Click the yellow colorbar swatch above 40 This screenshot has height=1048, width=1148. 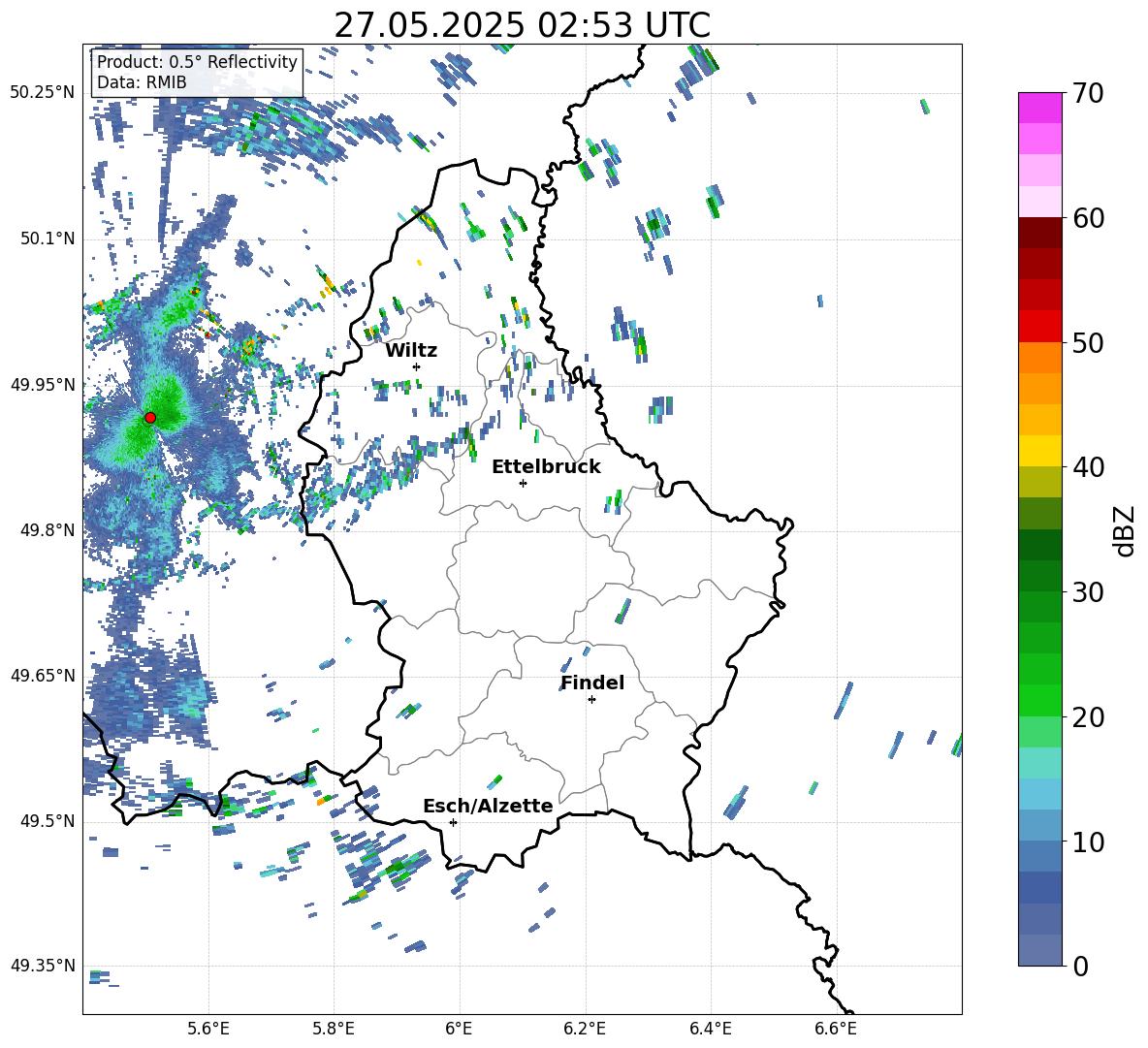click(1039, 452)
